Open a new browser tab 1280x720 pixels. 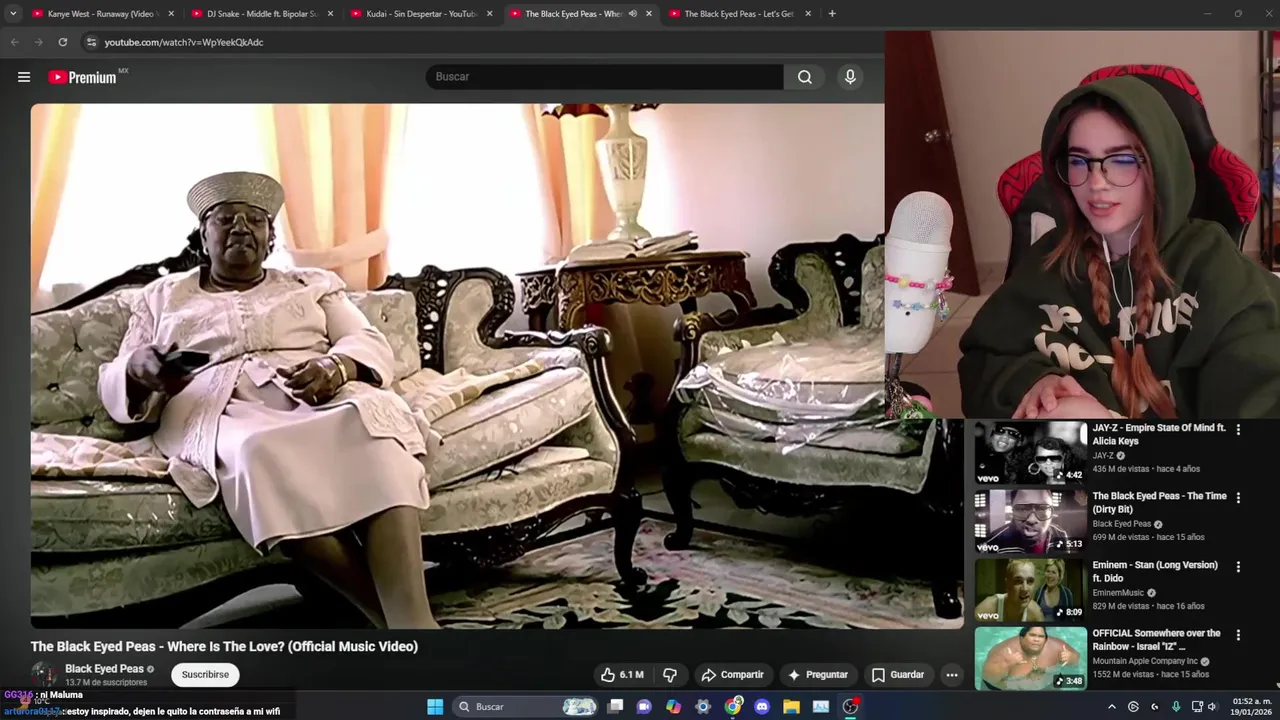pos(832,14)
